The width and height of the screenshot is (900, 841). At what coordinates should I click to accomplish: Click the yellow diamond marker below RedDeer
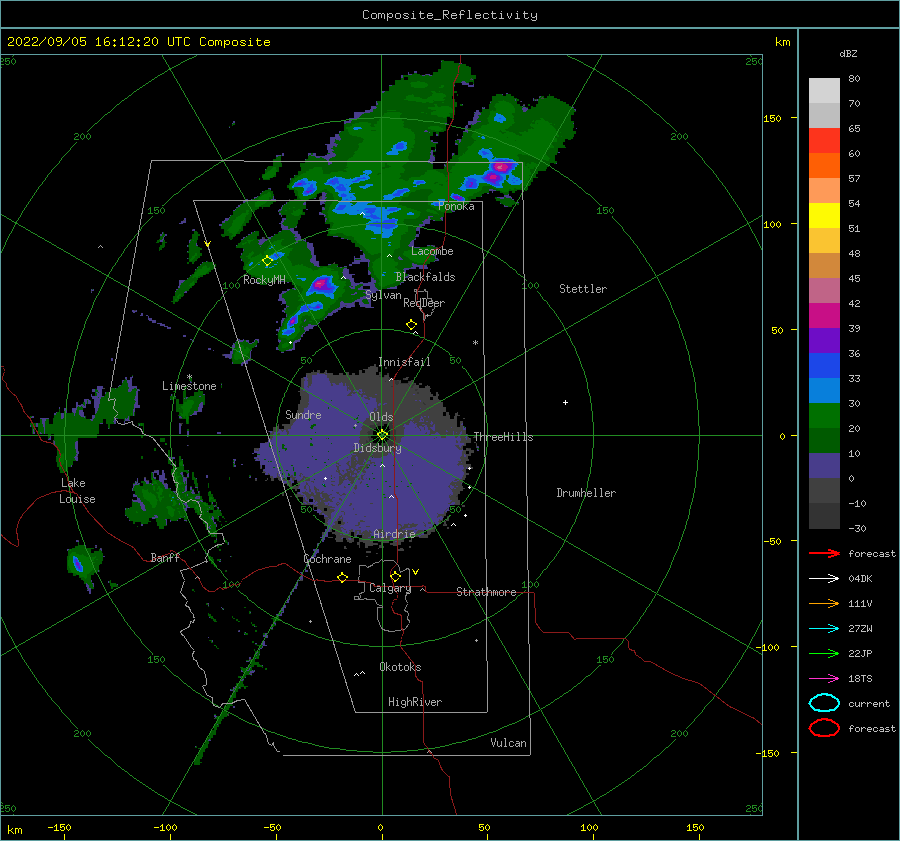[x=411, y=325]
